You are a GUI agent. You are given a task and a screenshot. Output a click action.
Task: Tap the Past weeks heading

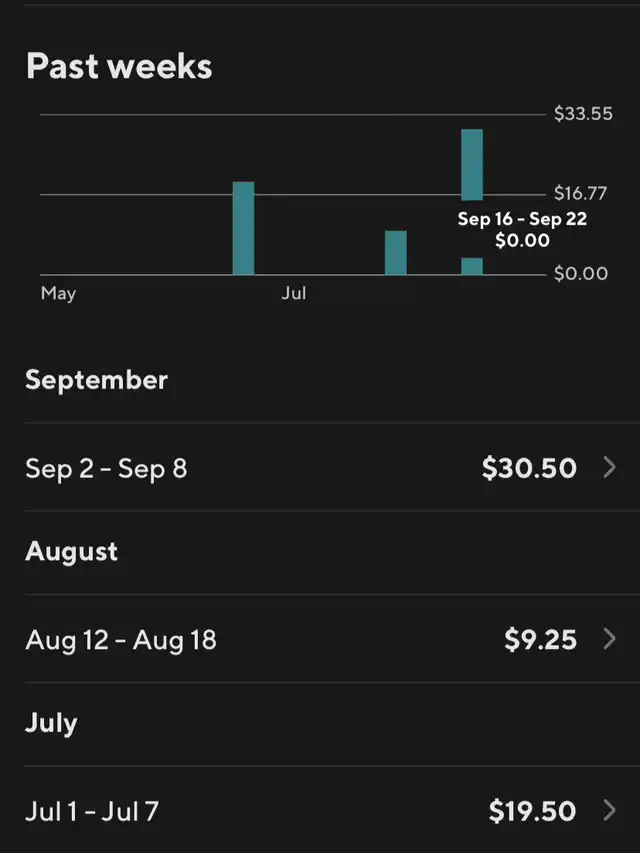pos(119,67)
